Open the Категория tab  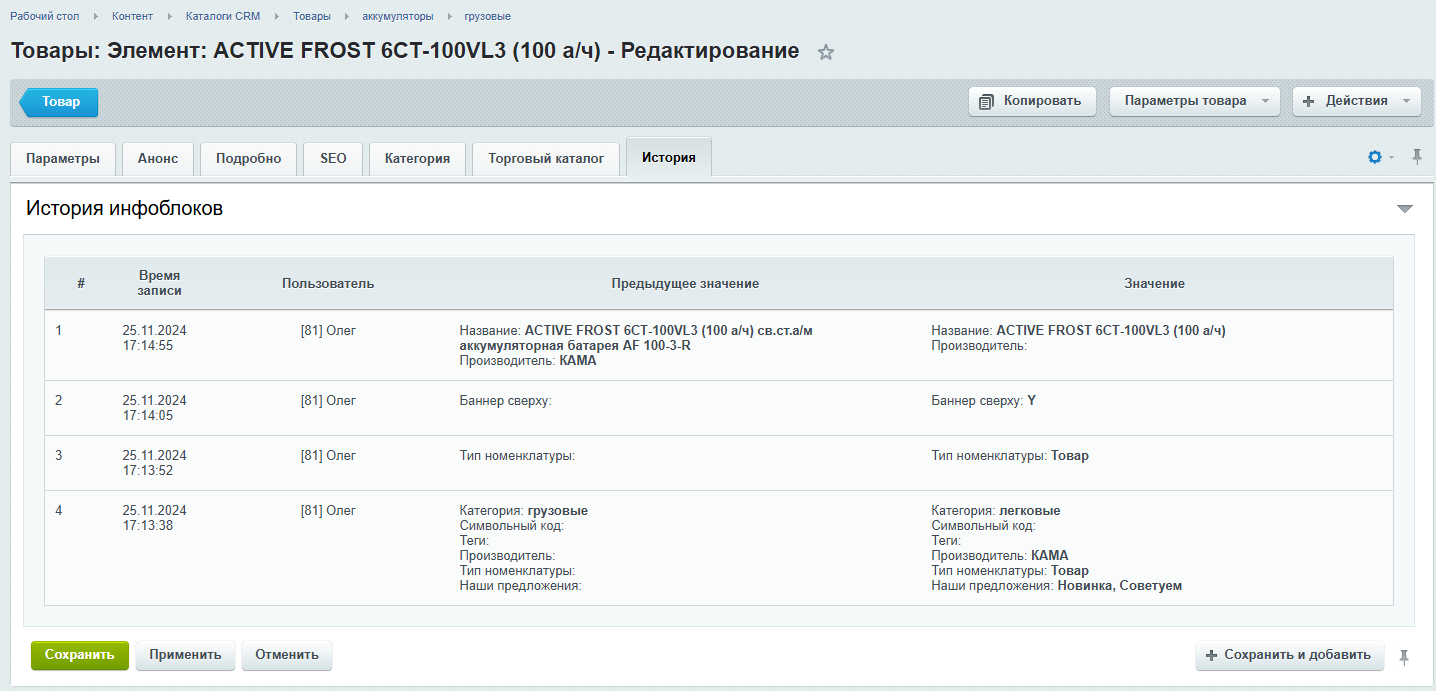point(417,158)
